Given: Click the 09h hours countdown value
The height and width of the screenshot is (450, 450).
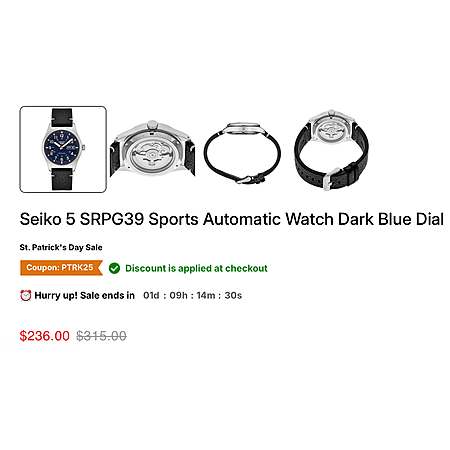Looking at the screenshot, I should [179, 295].
